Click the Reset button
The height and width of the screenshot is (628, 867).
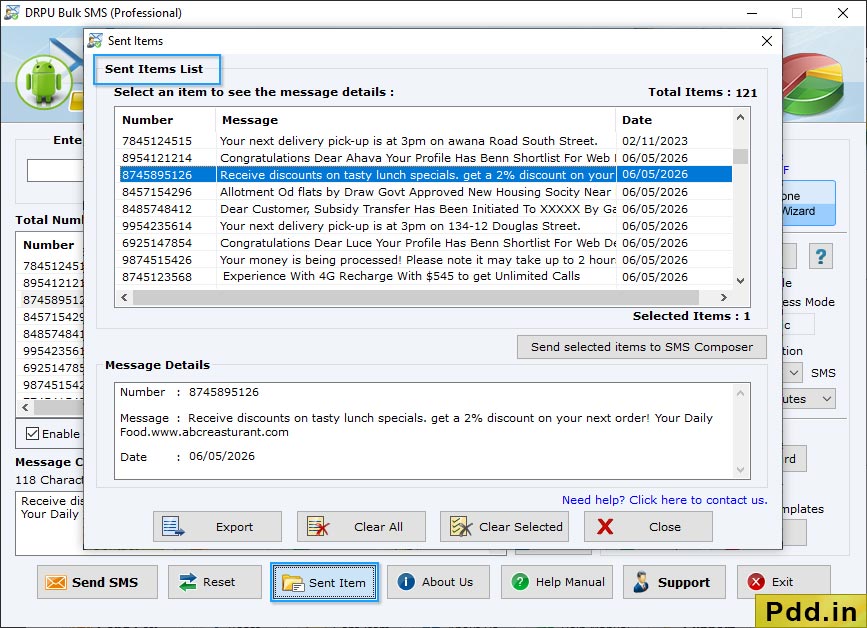[x=215, y=582]
